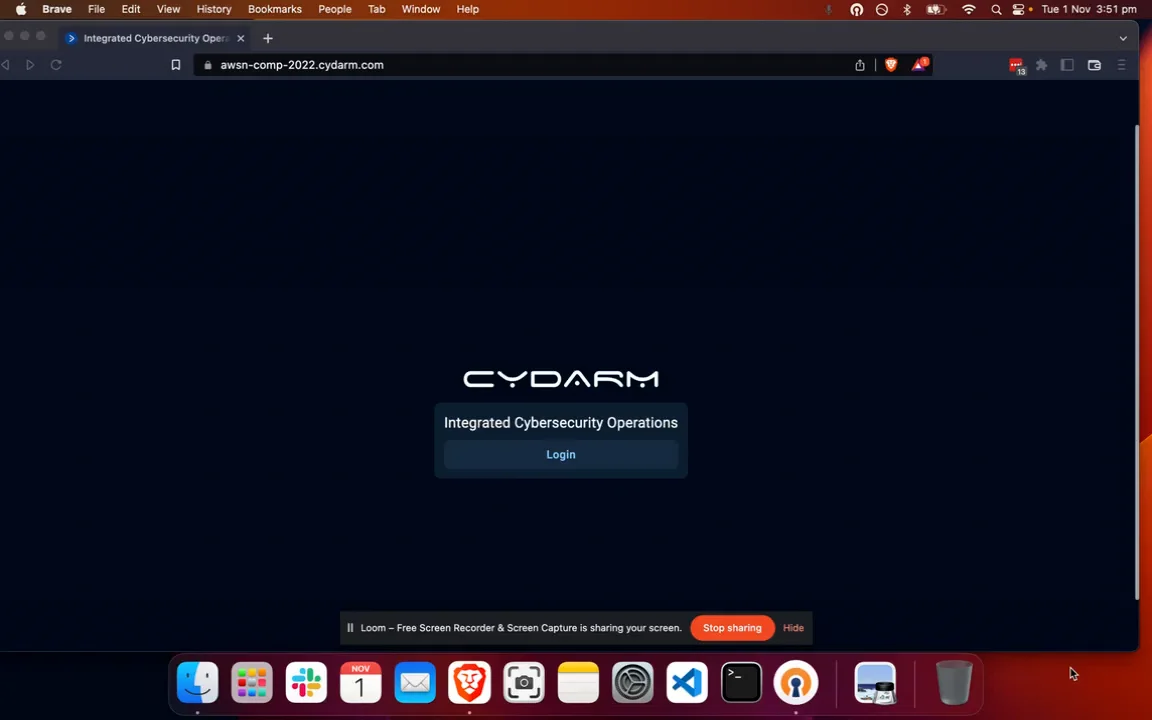Open the Tab menu

377,10
